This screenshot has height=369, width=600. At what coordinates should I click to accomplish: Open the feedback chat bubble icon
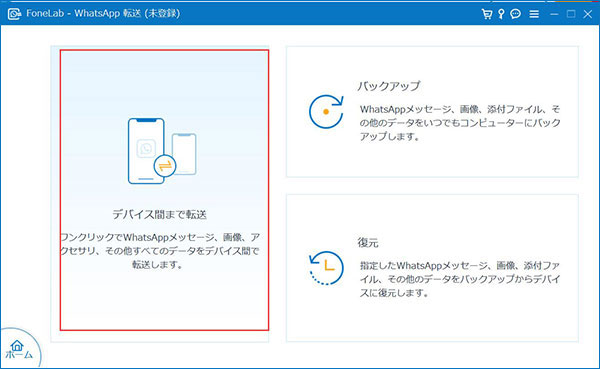[515, 14]
